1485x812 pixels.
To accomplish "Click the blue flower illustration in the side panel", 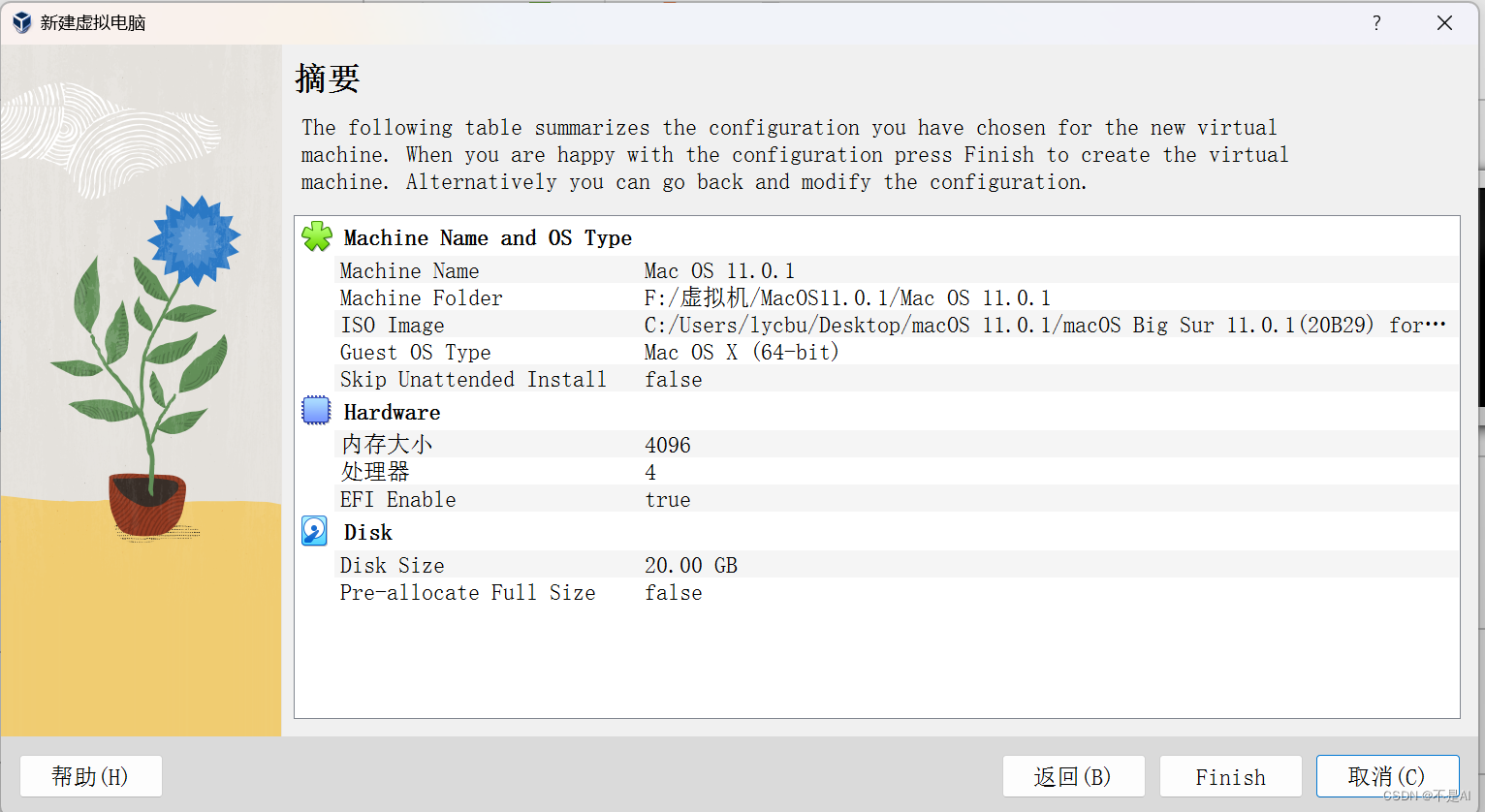I will (194, 240).
